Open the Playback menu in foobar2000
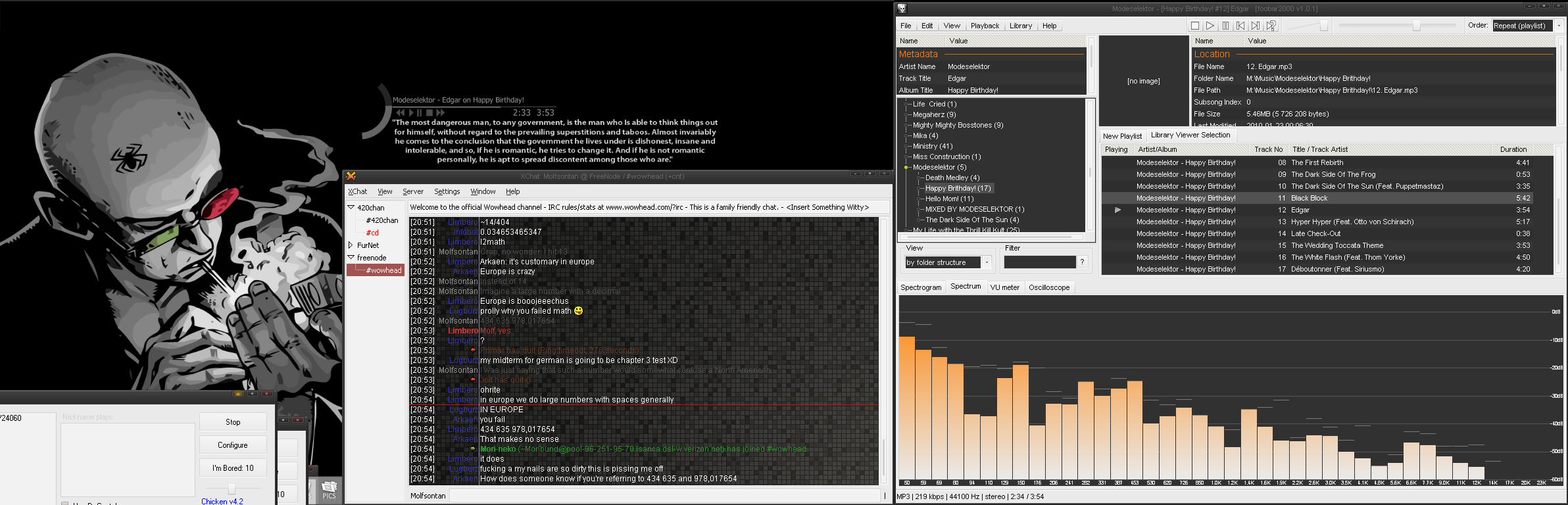 coord(984,26)
